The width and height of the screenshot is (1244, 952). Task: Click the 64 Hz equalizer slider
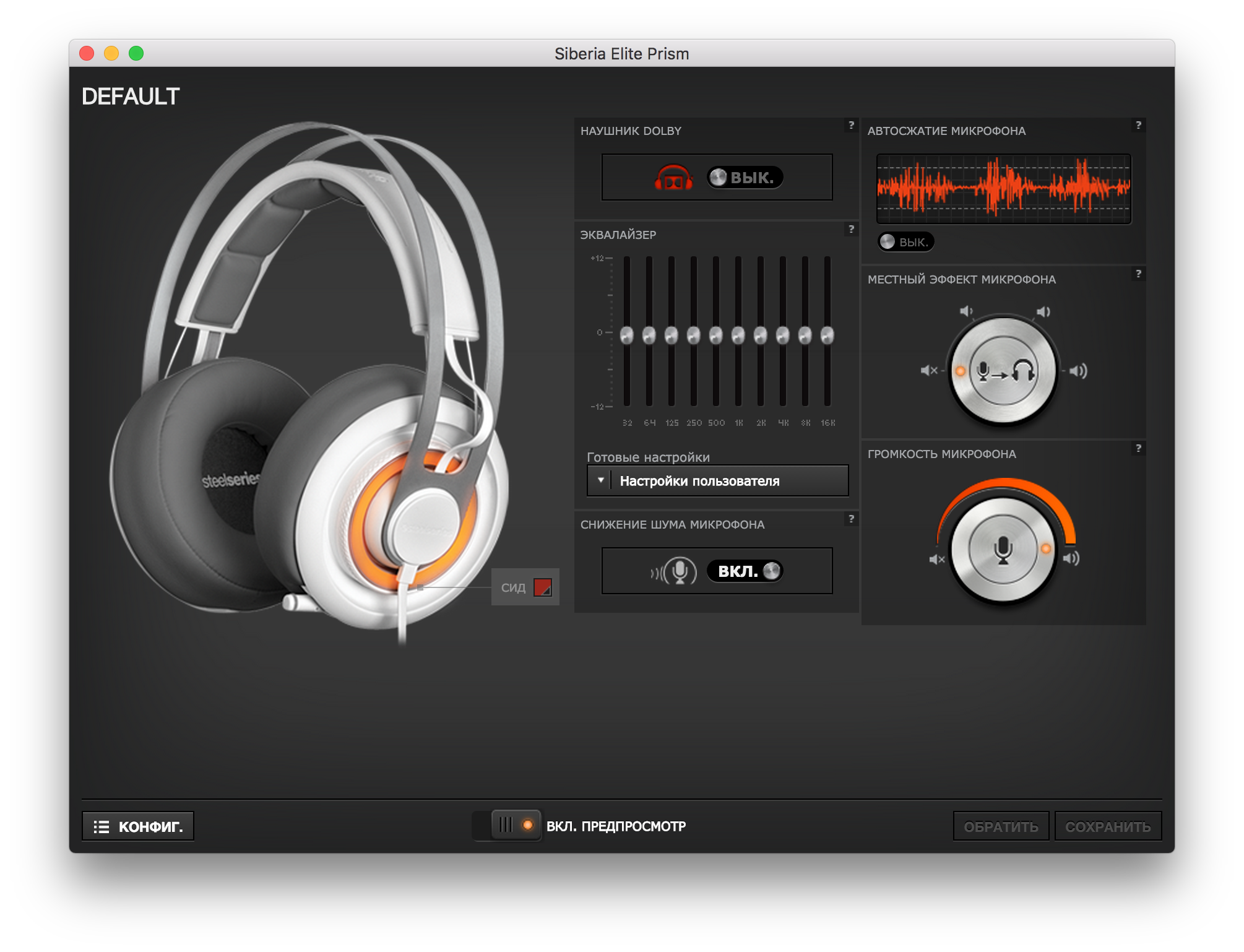click(649, 335)
